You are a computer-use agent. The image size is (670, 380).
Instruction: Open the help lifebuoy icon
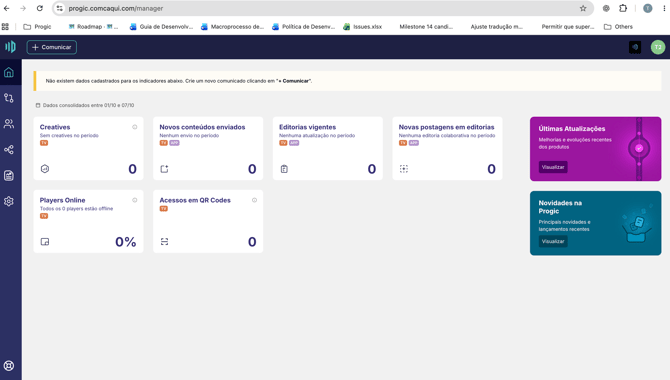(x=9, y=366)
